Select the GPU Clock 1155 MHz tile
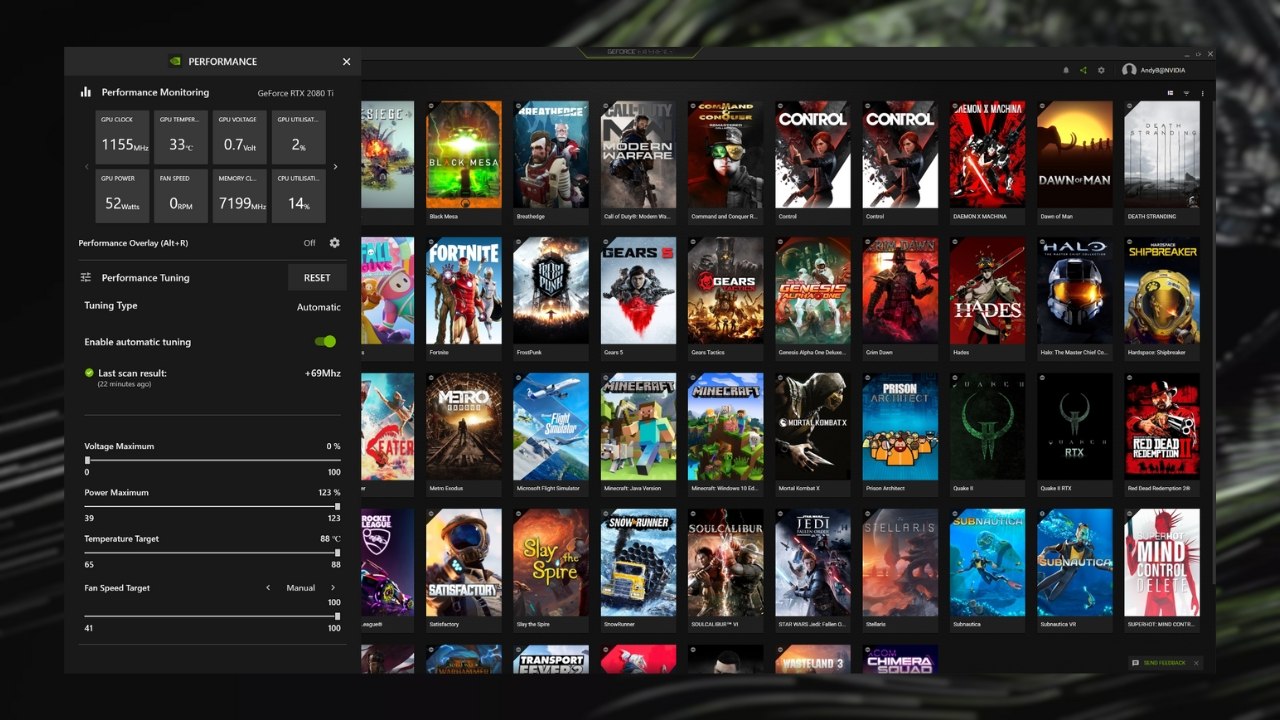 coord(122,138)
